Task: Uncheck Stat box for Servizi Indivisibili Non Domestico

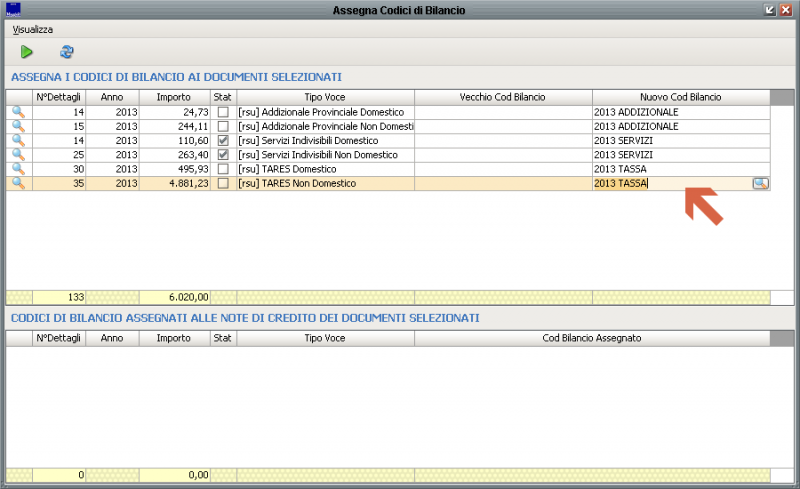Action: coord(223,155)
